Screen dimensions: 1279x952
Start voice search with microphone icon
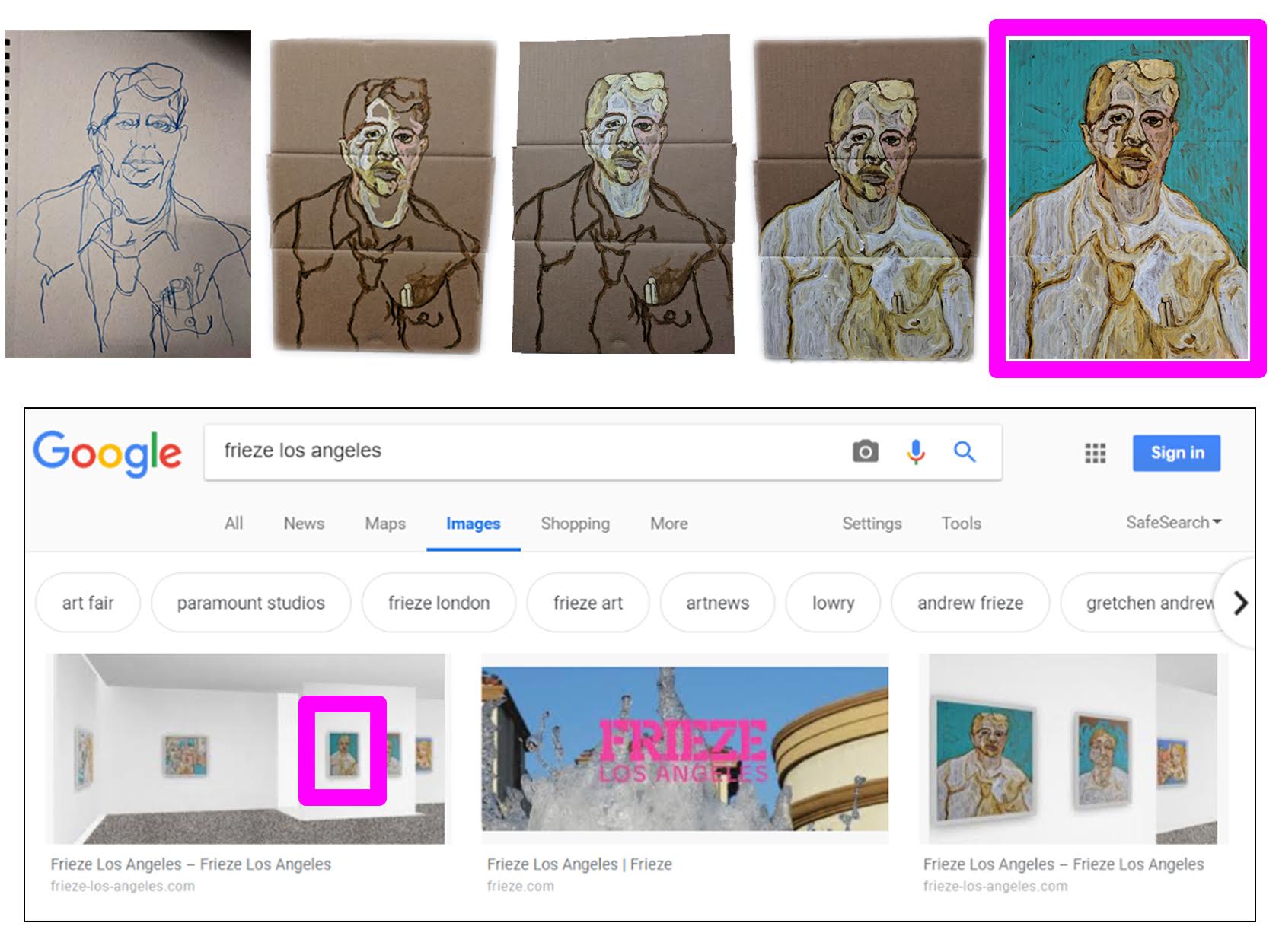(x=916, y=451)
